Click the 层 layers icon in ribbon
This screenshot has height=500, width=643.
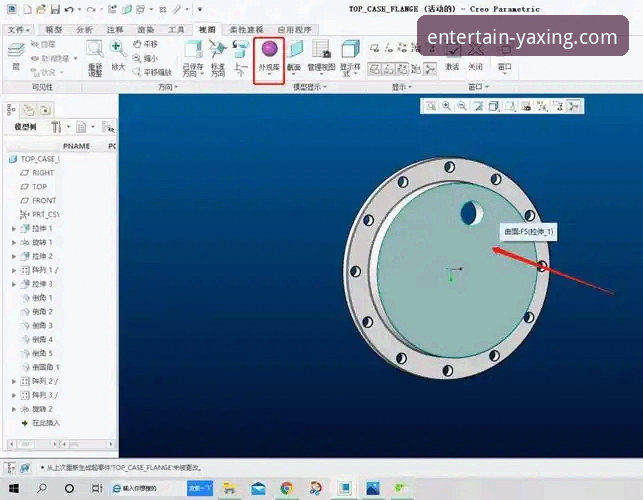point(15,52)
